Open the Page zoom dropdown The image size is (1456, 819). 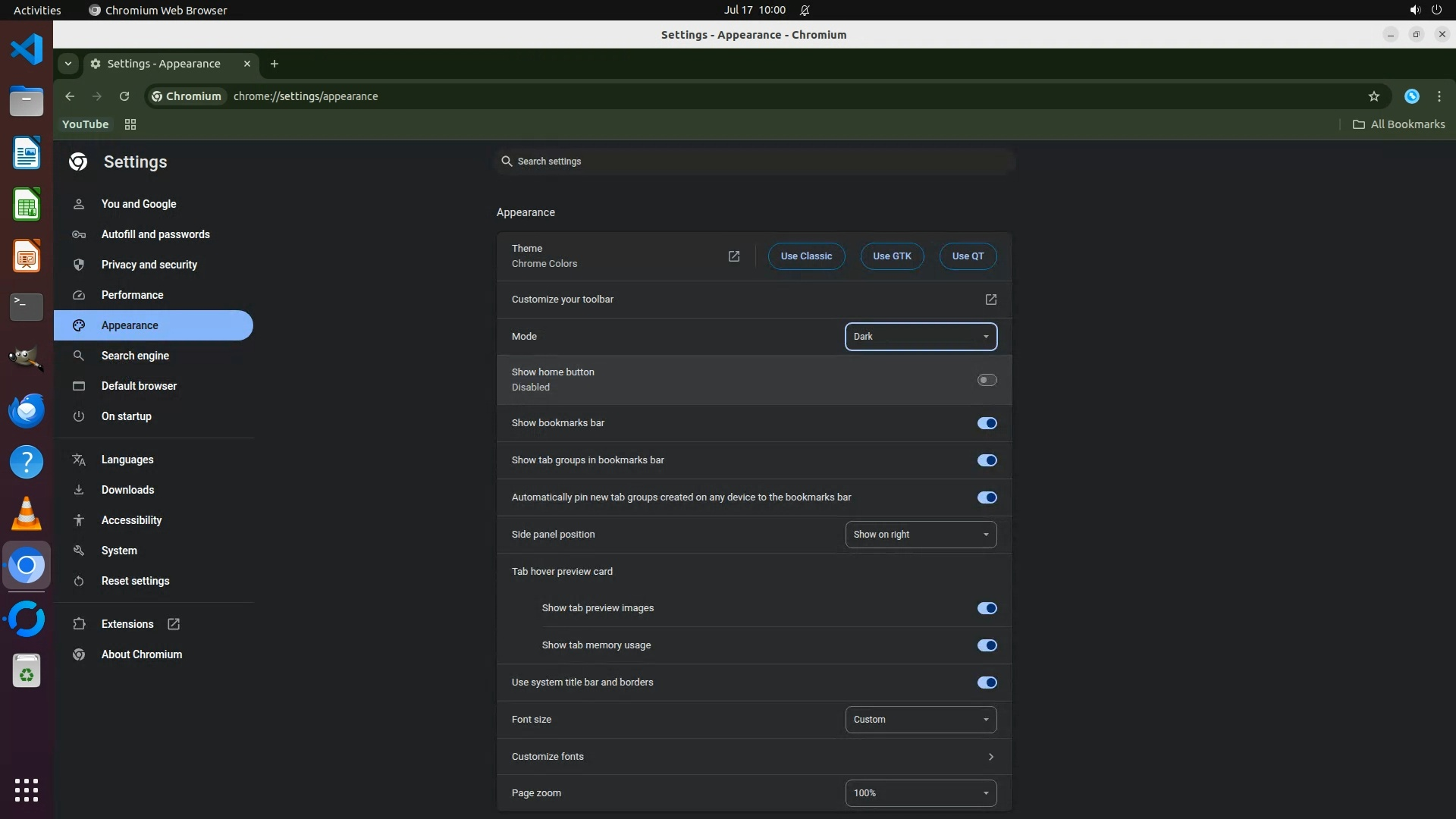921,793
